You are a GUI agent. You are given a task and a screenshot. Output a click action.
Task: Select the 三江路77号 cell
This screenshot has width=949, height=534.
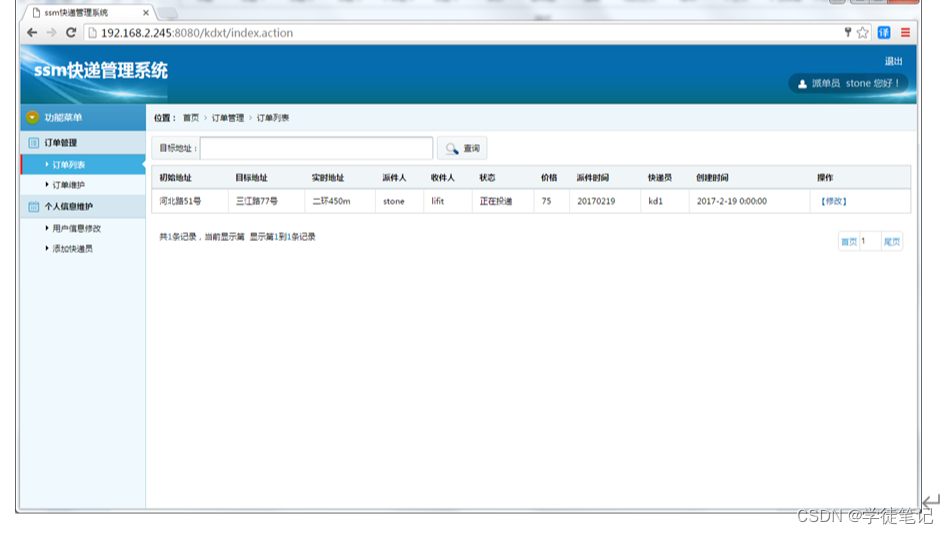click(x=266, y=201)
